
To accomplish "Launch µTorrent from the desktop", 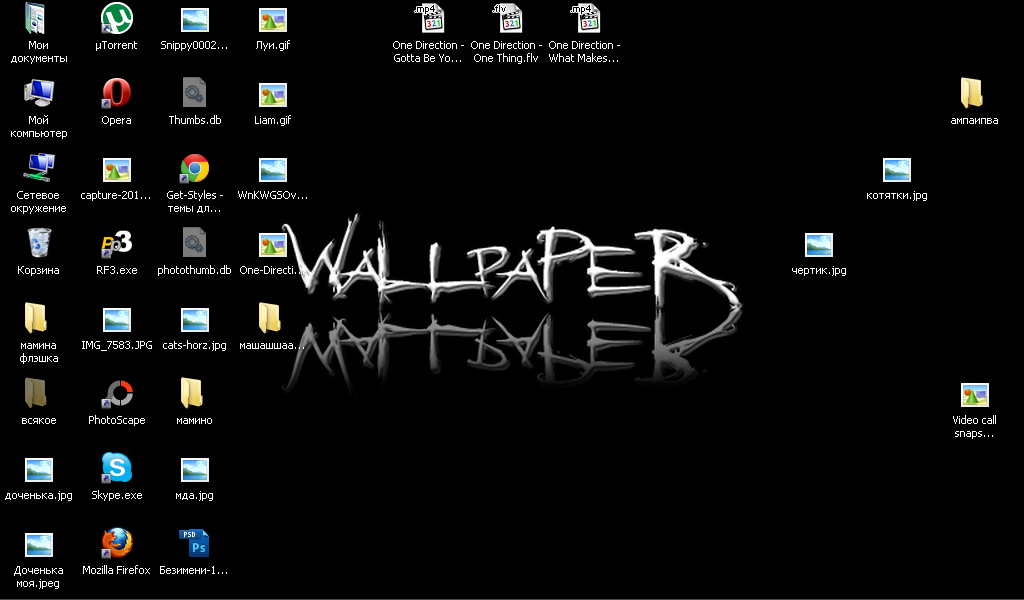I will point(116,20).
